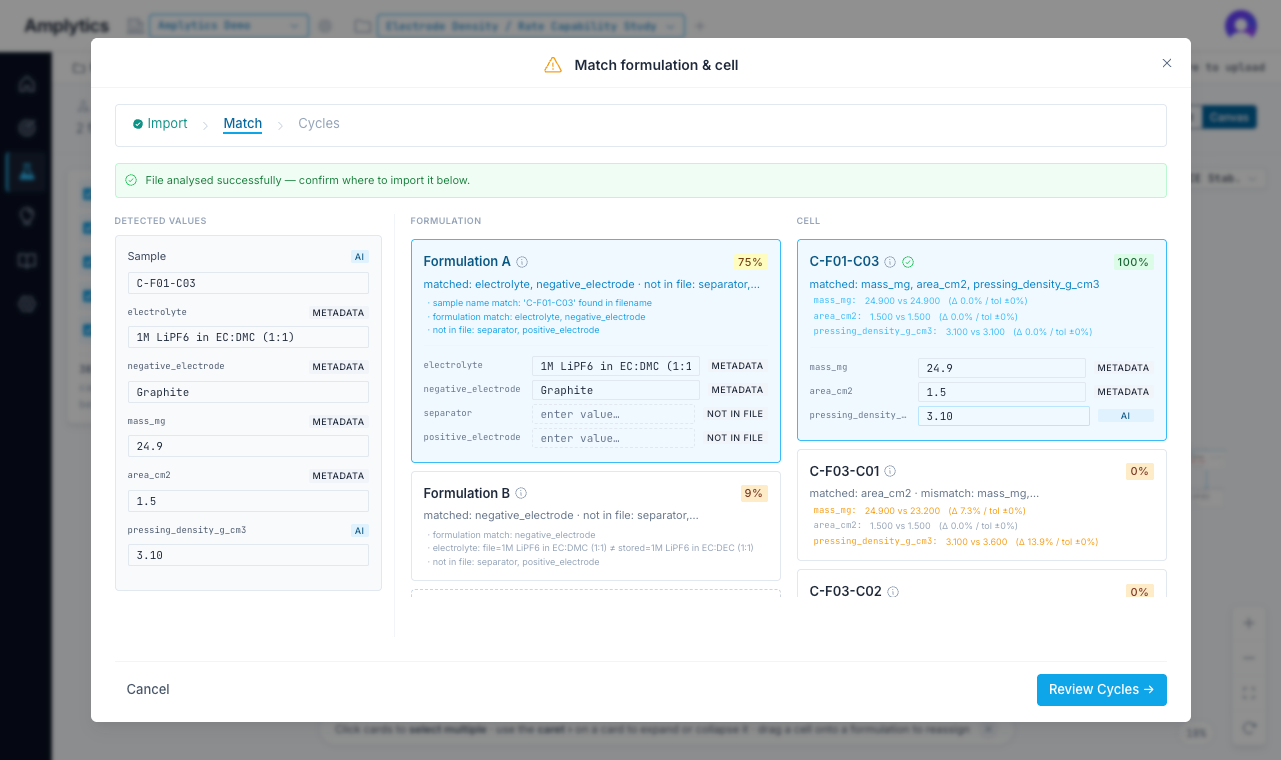
Task: Click the info icon next to C-F03-C02
Action: [x=893, y=592]
